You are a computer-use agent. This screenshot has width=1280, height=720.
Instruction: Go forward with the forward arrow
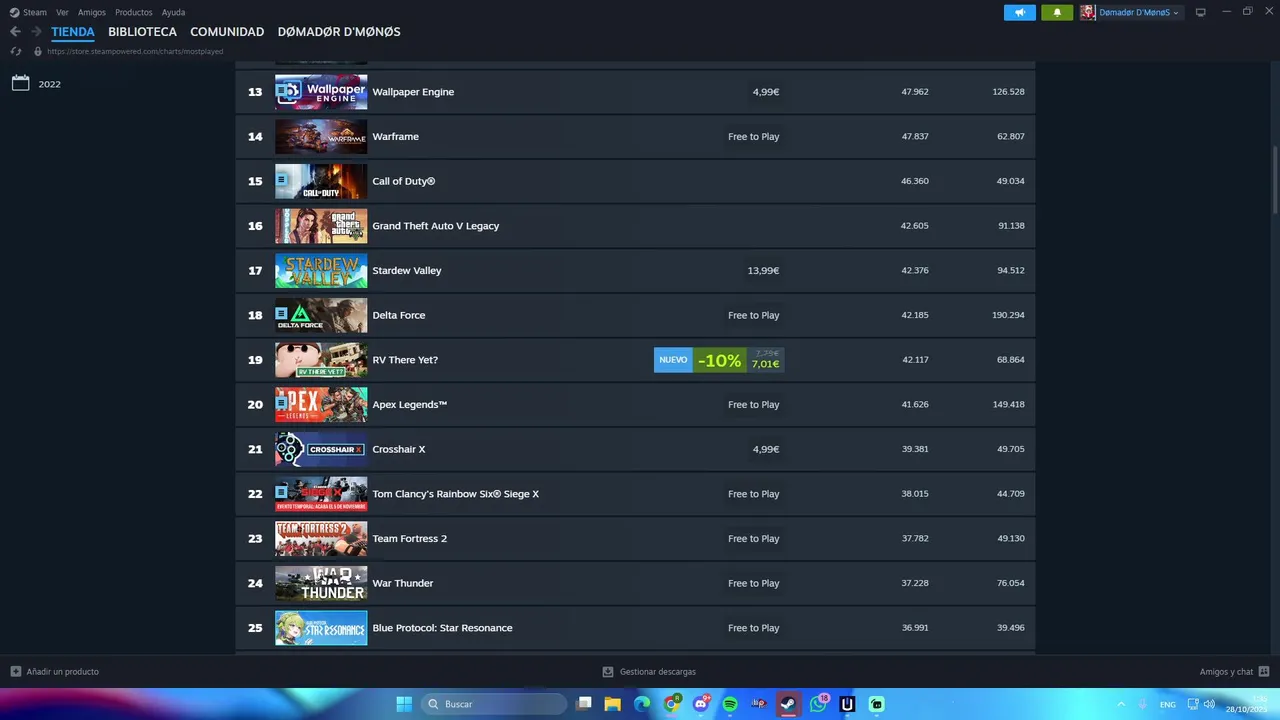coord(36,32)
